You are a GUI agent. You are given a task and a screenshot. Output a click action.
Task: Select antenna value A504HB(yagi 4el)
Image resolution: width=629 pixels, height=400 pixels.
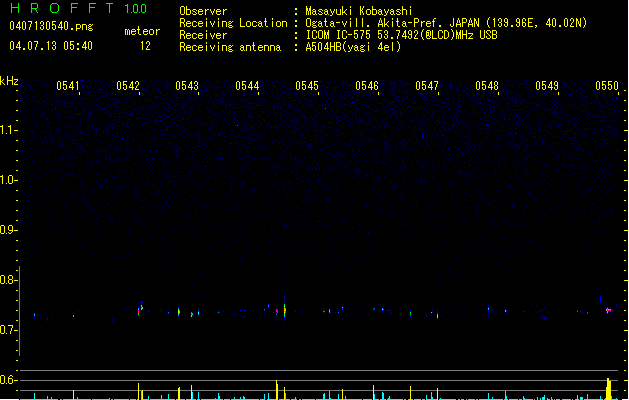[353, 47]
